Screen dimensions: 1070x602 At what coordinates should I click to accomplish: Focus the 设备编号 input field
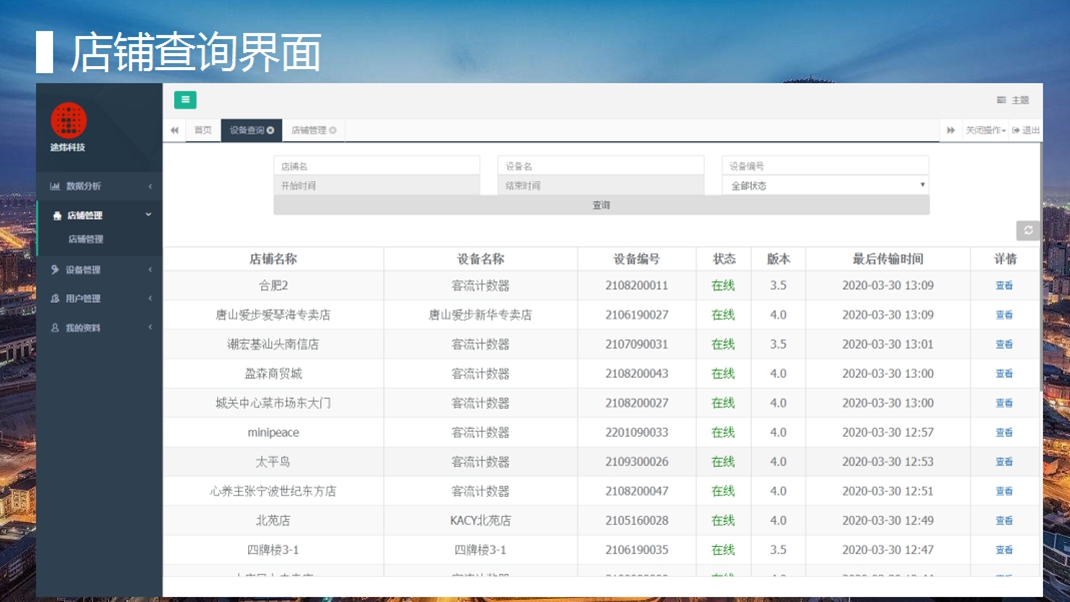tap(825, 166)
